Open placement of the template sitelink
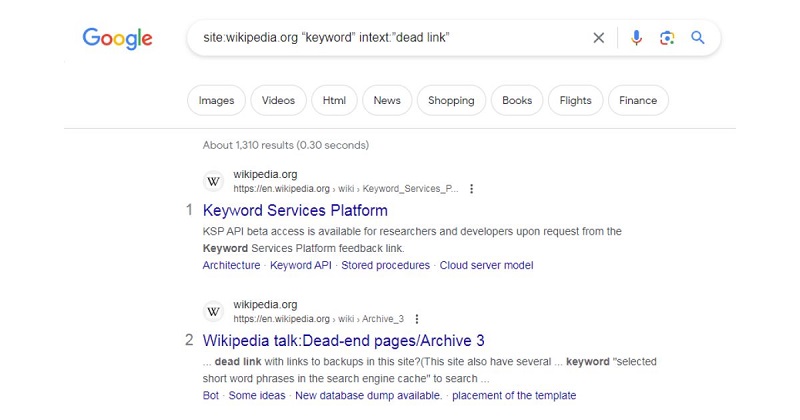Screen dimensions: 800x420 tap(514, 396)
